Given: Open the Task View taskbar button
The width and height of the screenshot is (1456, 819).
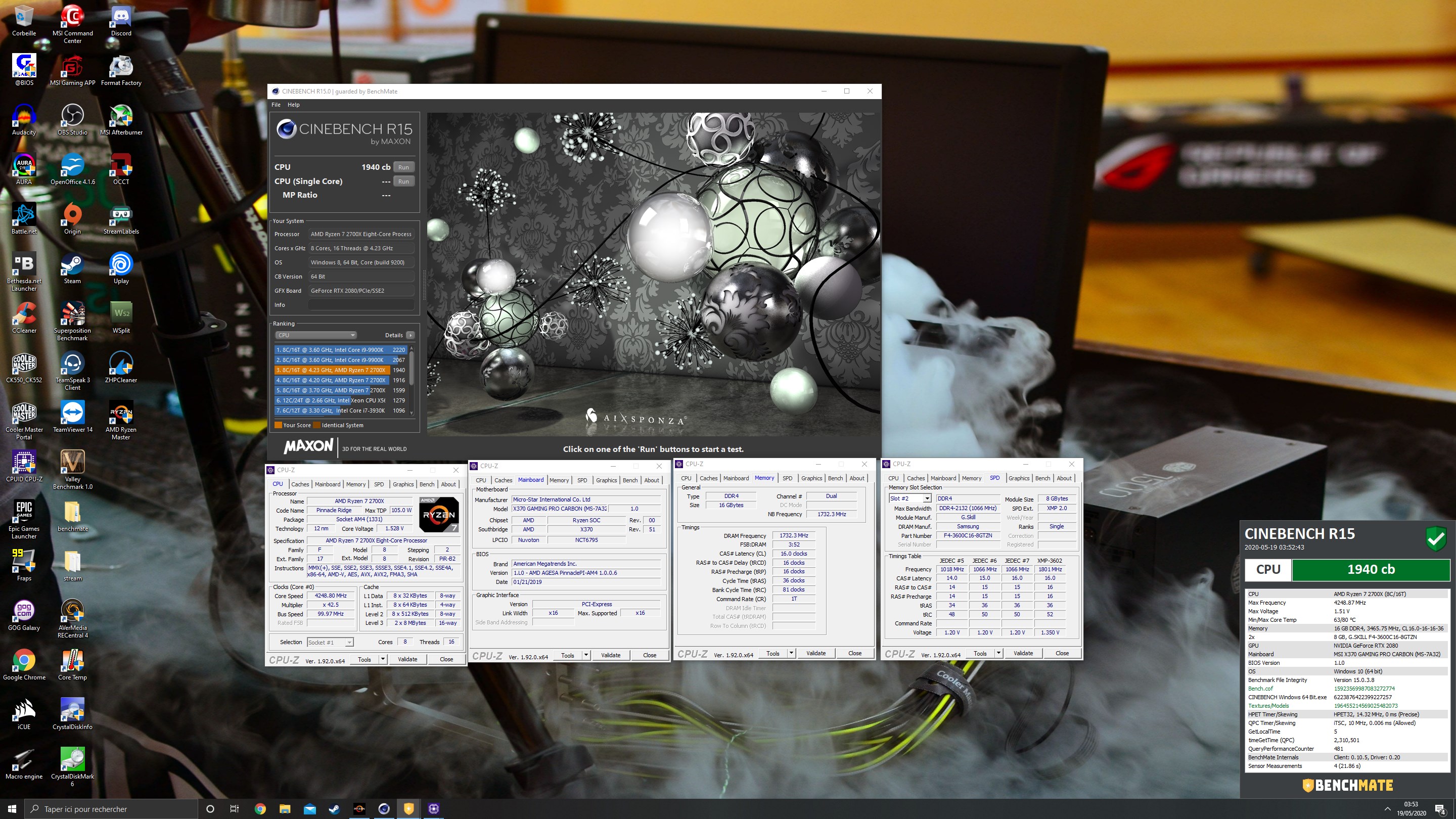Looking at the screenshot, I should (x=234, y=809).
